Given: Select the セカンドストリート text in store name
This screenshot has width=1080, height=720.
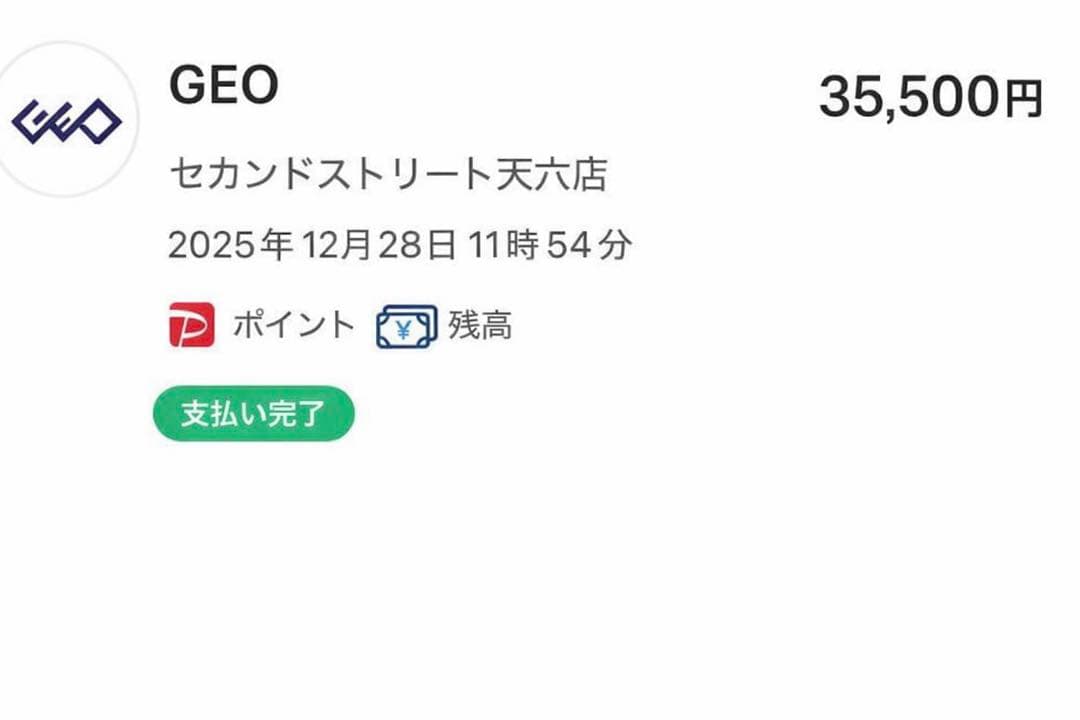Looking at the screenshot, I should click(330, 175).
